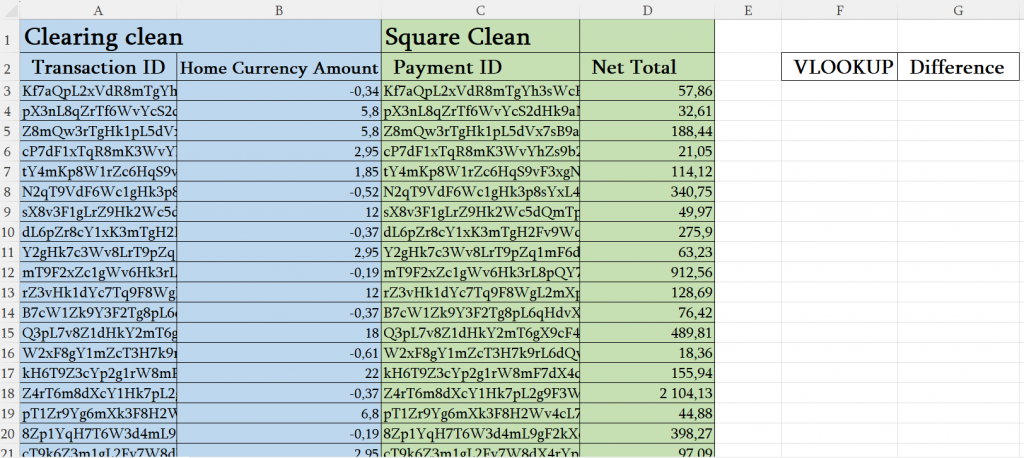1024x458 pixels.
Task: Click row 18 header
Action: 8,393
